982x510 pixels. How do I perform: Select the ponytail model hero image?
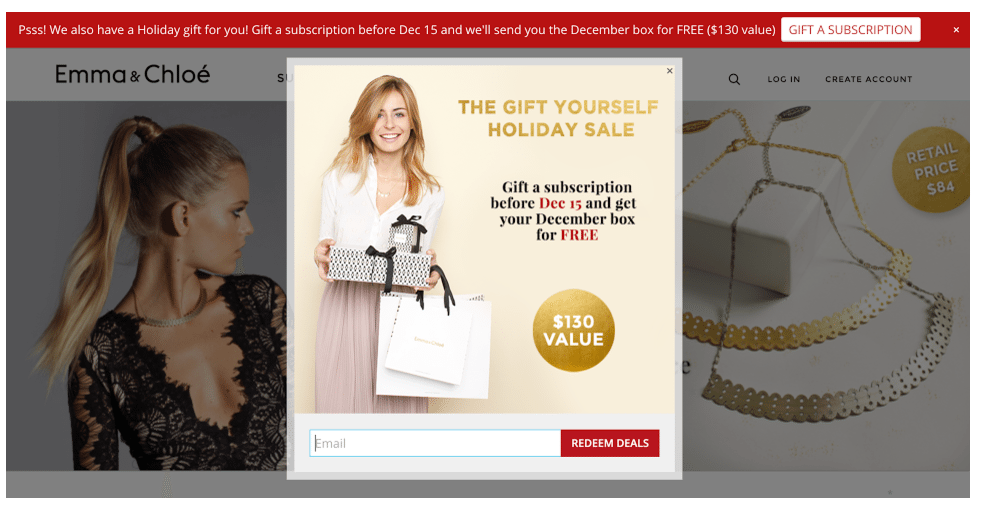(x=147, y=286)
